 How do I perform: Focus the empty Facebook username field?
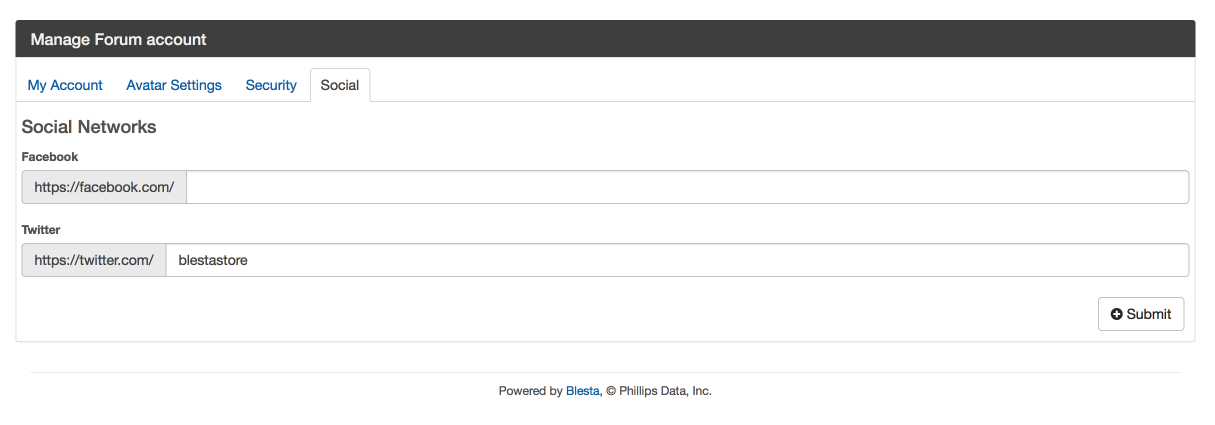click(688, 187)
